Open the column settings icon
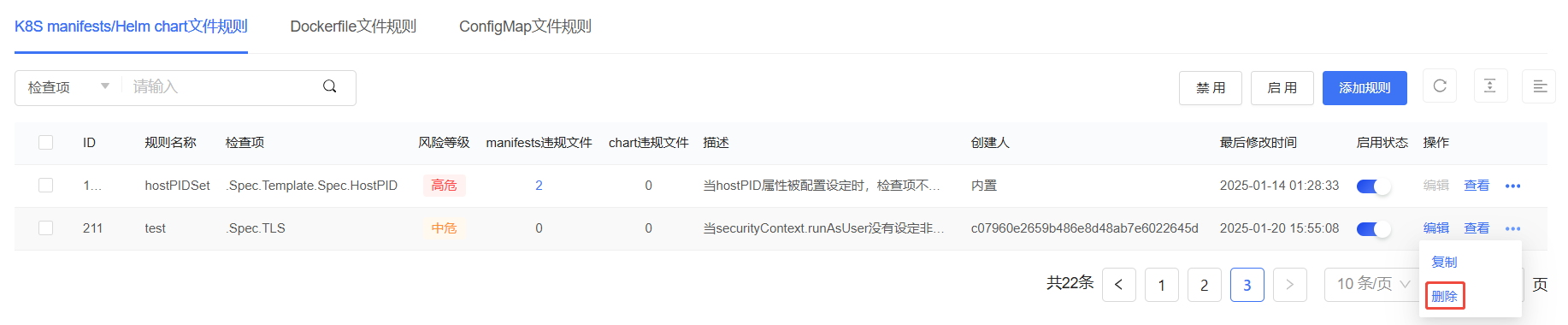The width and height of the screenshot is (1568, 325). [x=1540, y=86]
